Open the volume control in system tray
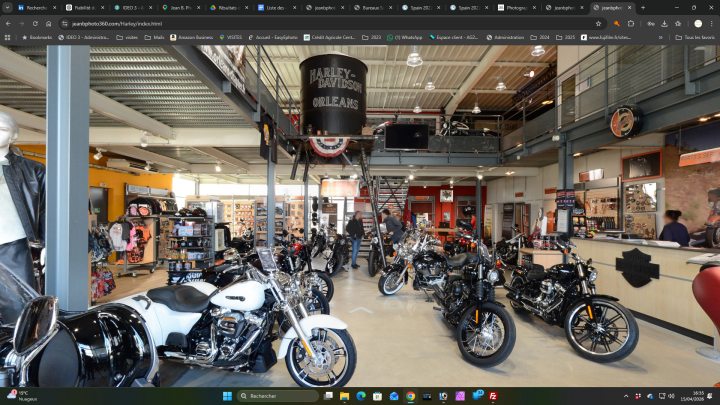 (671, 396)
